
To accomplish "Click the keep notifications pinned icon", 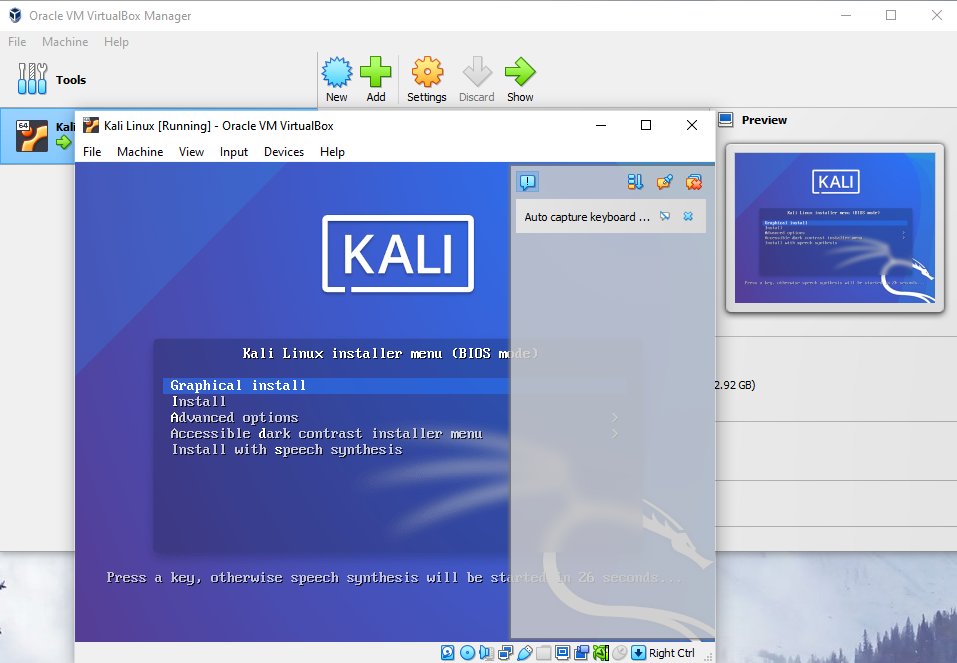I will 665,182.
